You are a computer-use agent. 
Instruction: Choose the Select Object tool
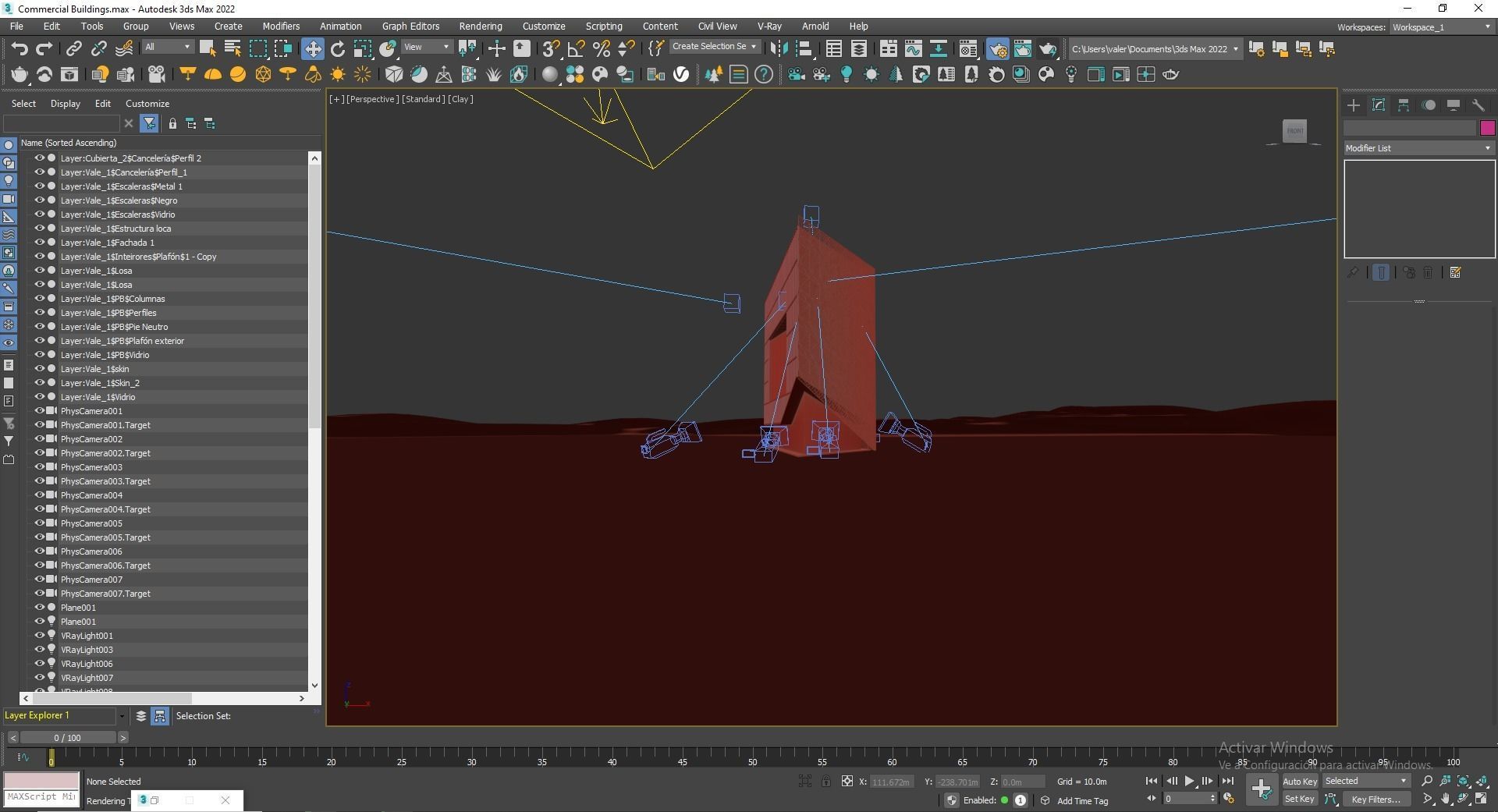pyautogui.click(x=208, y=48)
